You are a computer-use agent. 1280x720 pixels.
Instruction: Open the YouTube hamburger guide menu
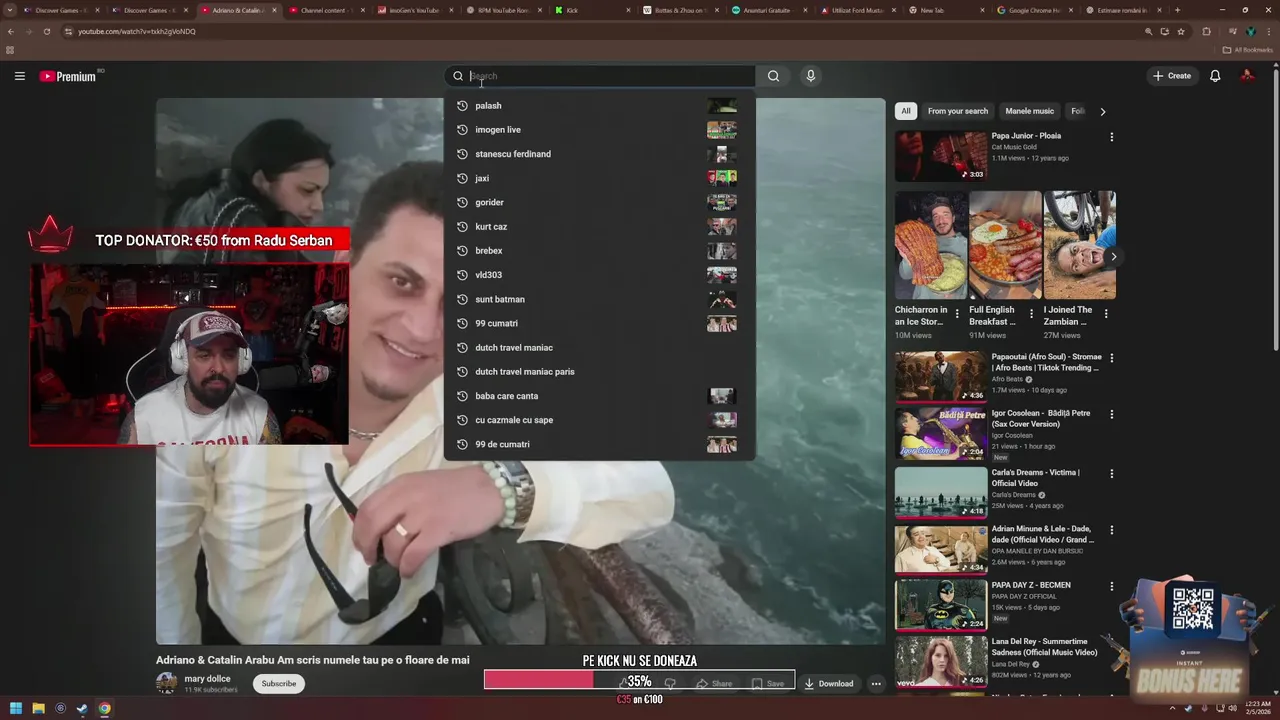click(19, 76)
